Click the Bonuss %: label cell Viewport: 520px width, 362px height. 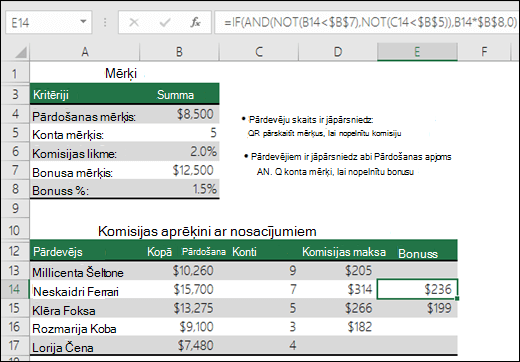coord(85,189)
